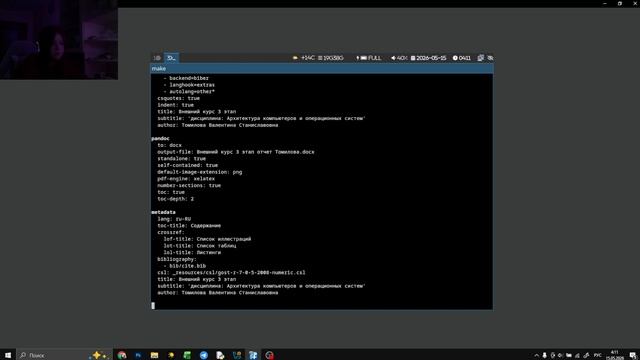
Task: Show hidden system tray icons
Action: (536, 356)
